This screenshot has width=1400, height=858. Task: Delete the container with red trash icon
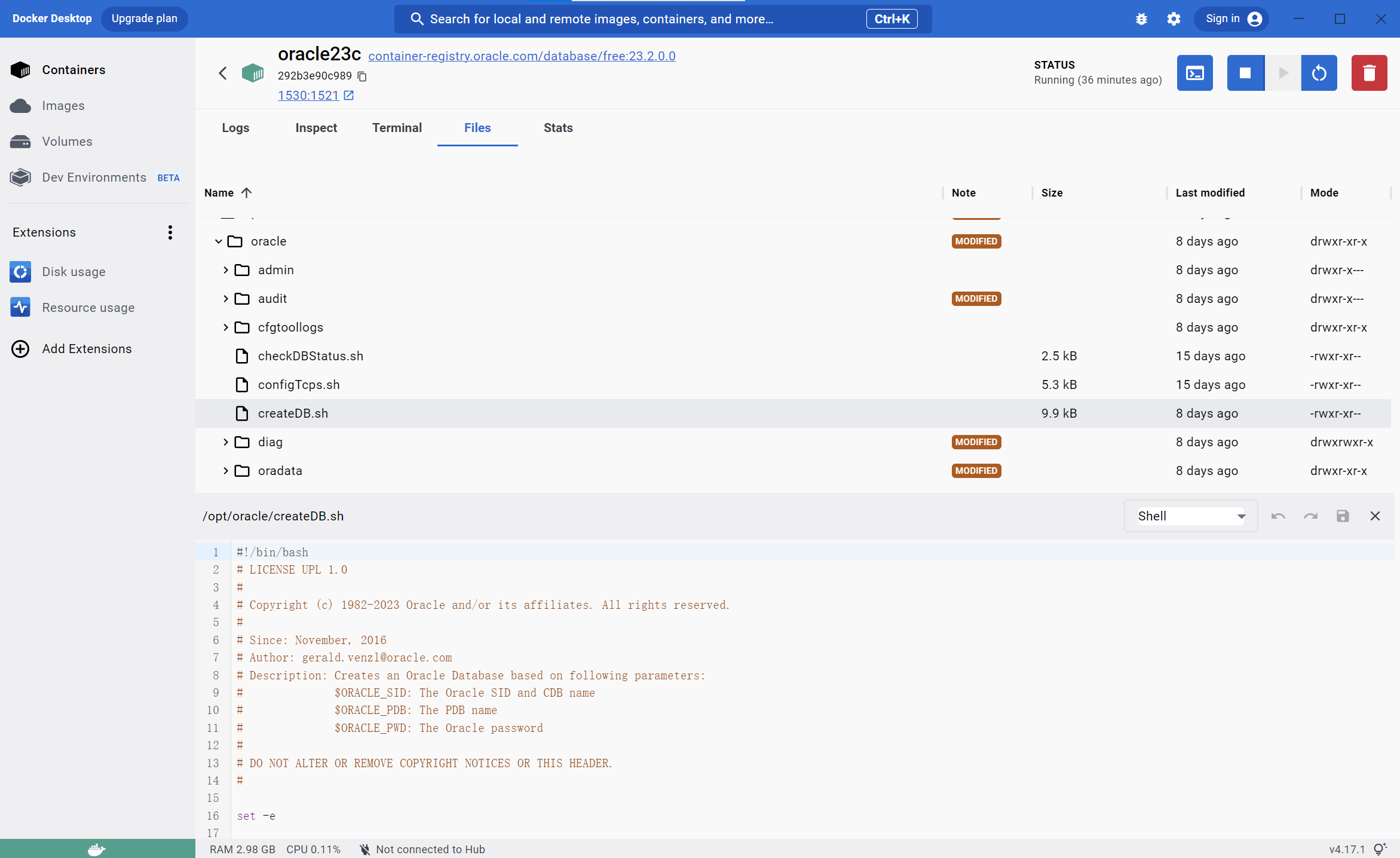tap(1369, 73)
